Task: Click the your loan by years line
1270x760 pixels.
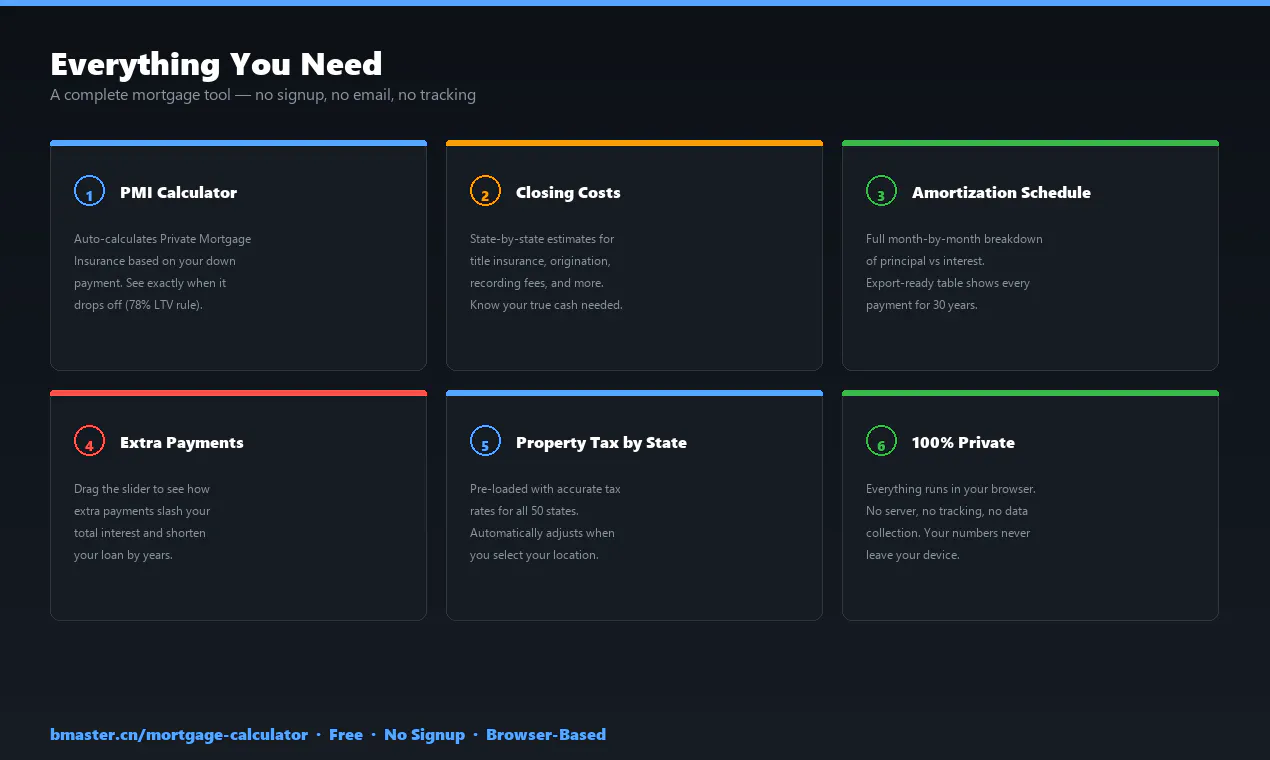Action: point(123,555)
